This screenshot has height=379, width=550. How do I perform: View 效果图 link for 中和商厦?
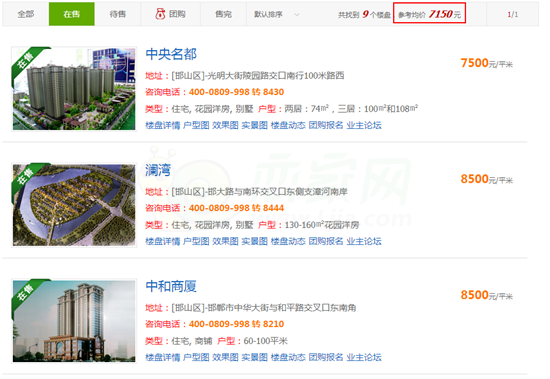[x=225, y=358]
